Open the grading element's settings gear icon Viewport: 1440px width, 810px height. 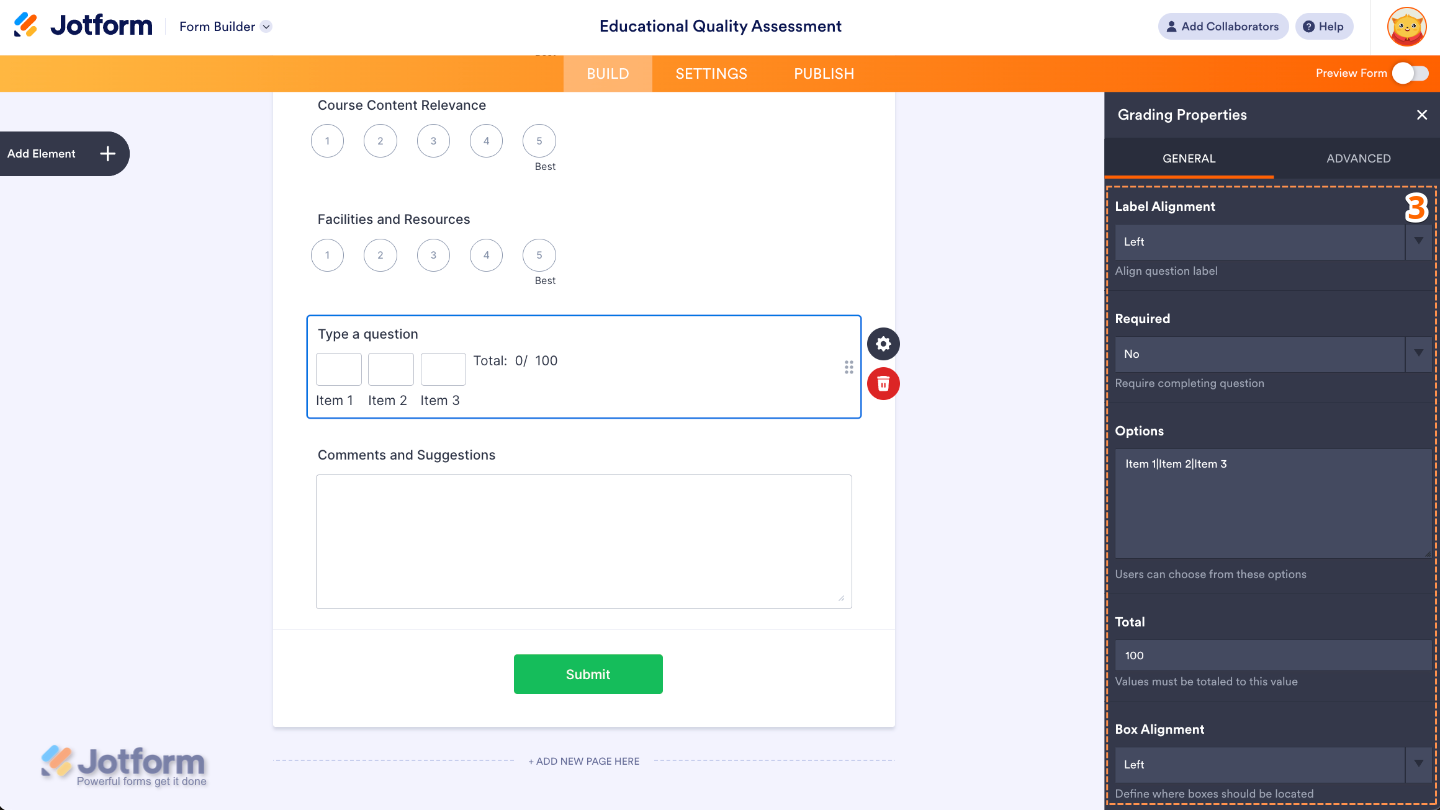point(883,344)
